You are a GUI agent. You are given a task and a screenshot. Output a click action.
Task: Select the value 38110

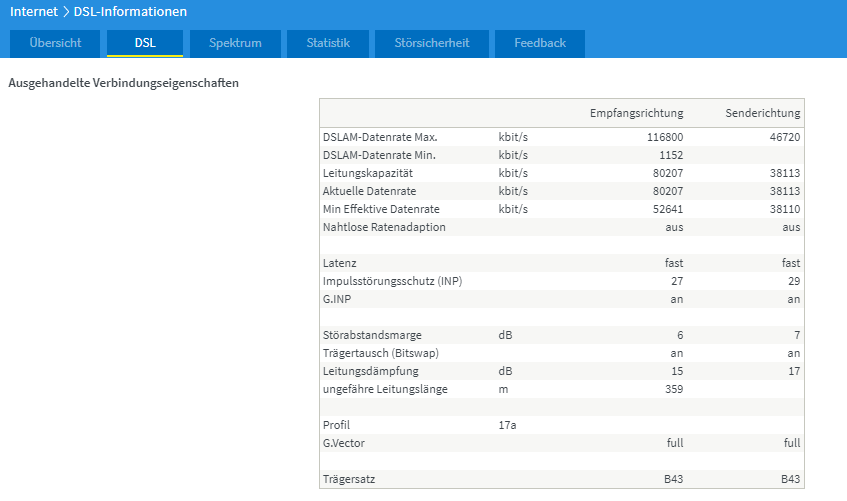785,209
